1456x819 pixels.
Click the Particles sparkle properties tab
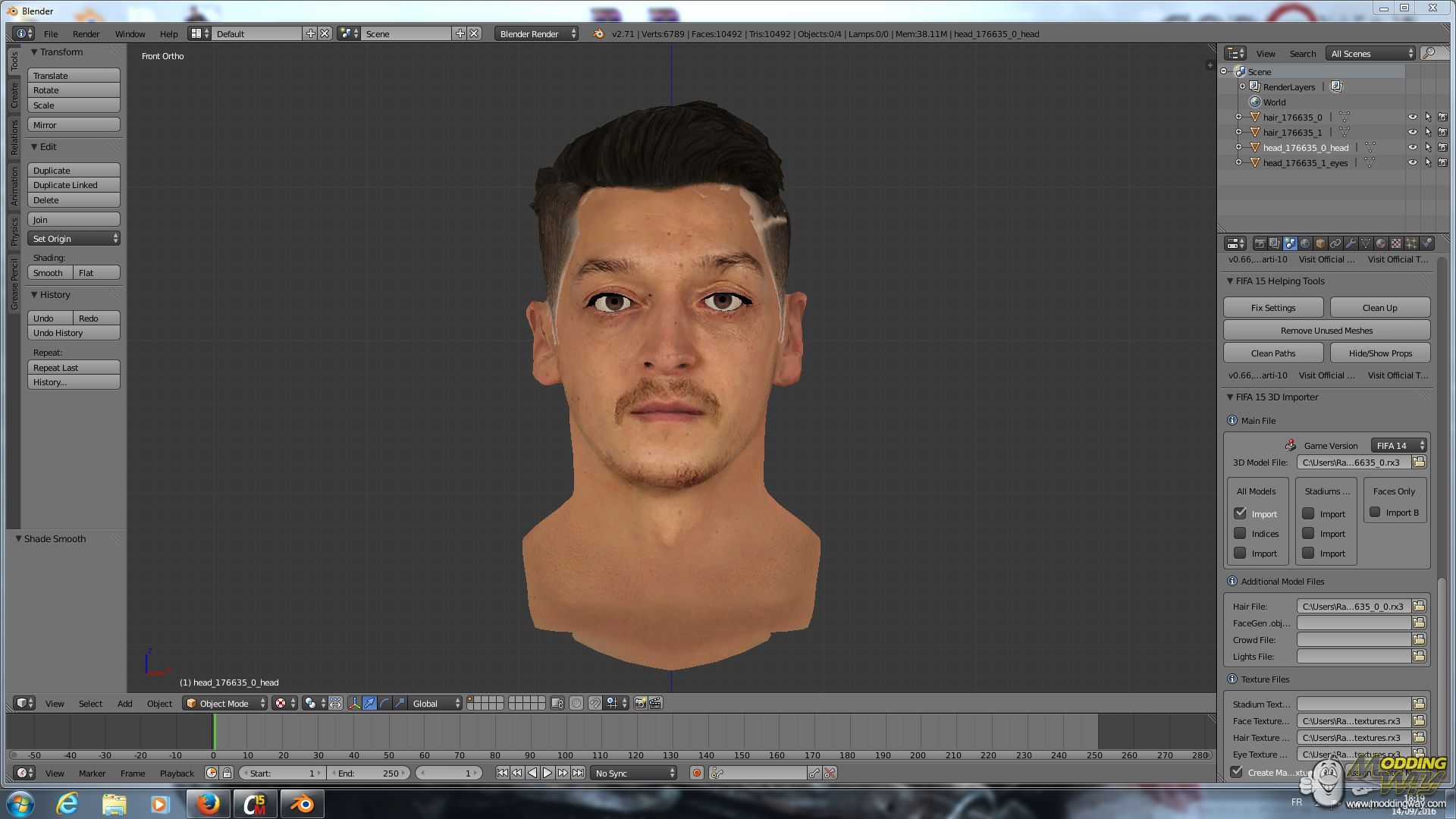tap(1411, 243)
